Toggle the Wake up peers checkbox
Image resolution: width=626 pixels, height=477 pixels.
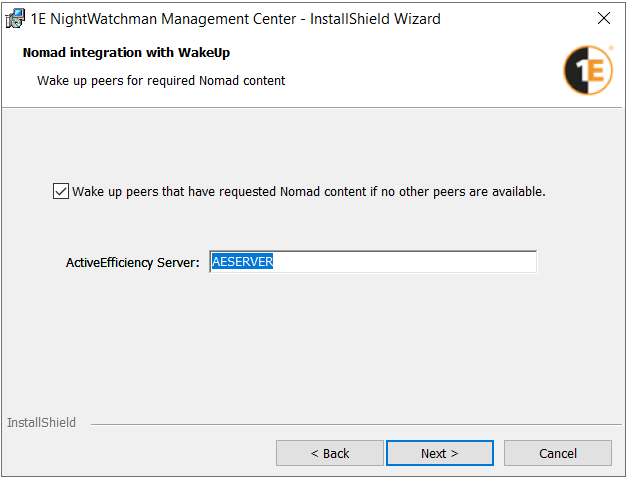[x=60, y=191]
